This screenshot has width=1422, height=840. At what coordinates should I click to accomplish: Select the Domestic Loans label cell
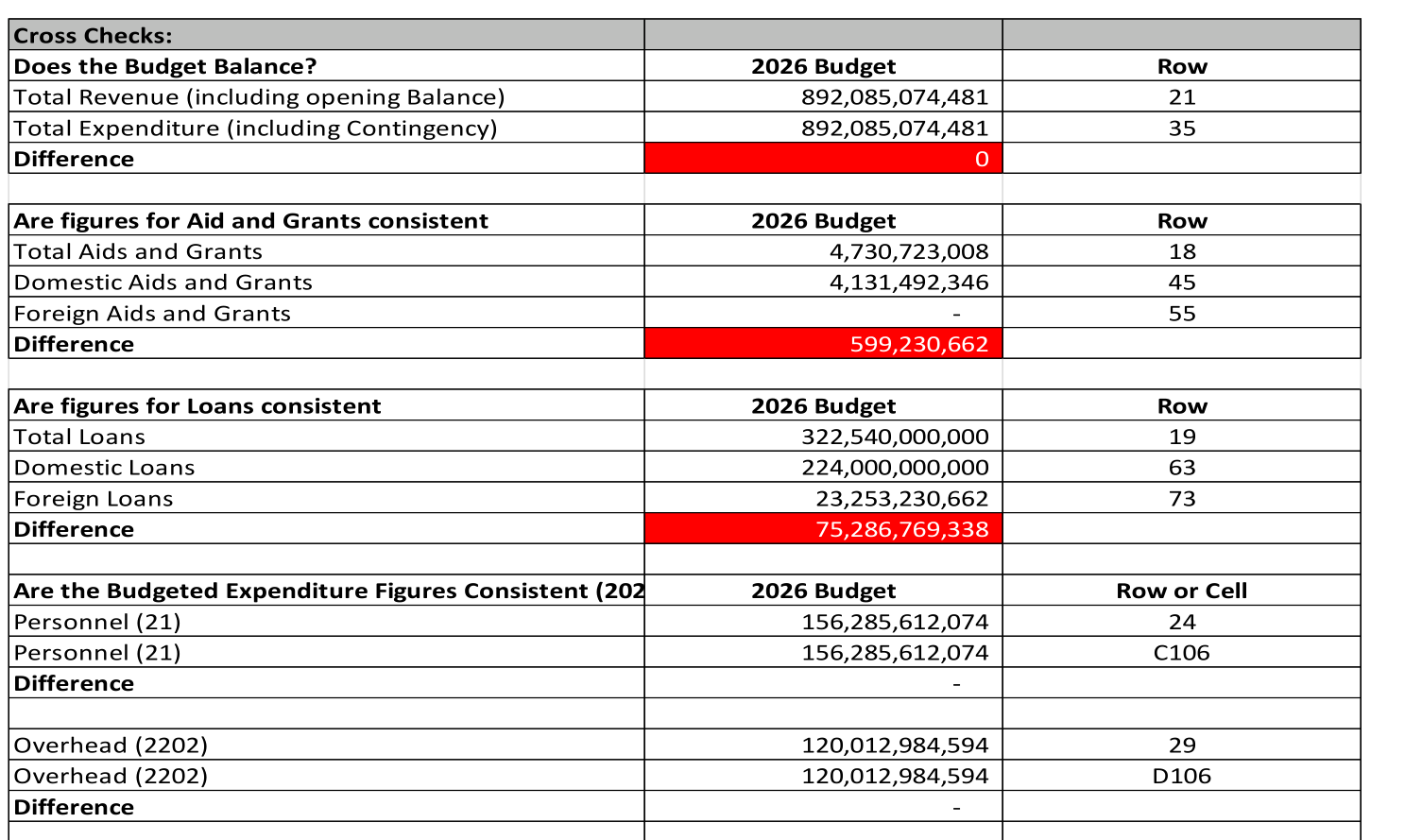point(327,468)
